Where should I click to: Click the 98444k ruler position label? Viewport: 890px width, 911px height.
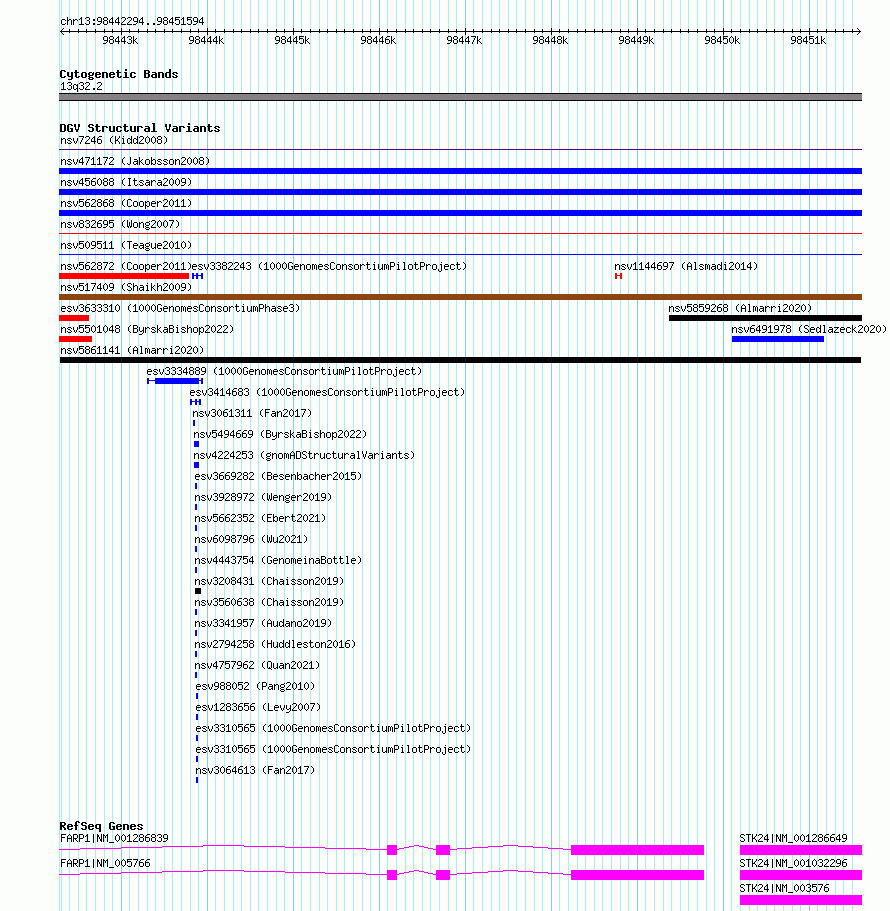pos(206,40)
